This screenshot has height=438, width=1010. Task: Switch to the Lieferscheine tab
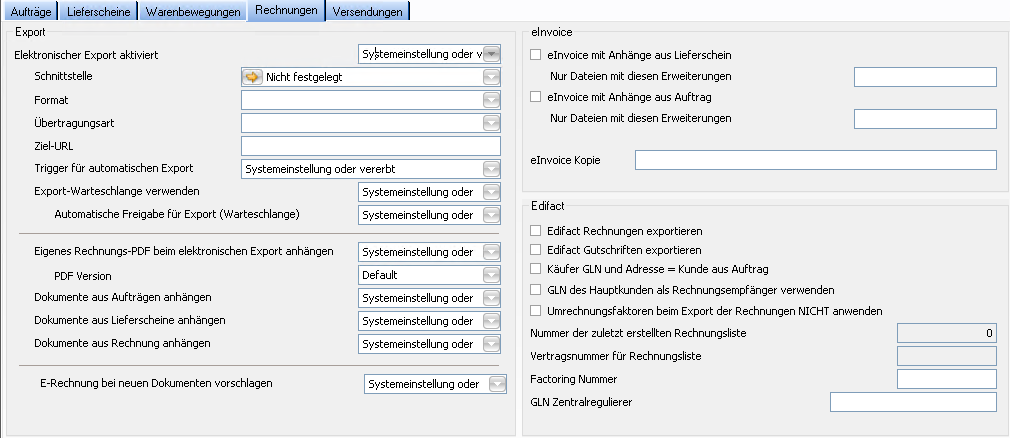point(97,12)
